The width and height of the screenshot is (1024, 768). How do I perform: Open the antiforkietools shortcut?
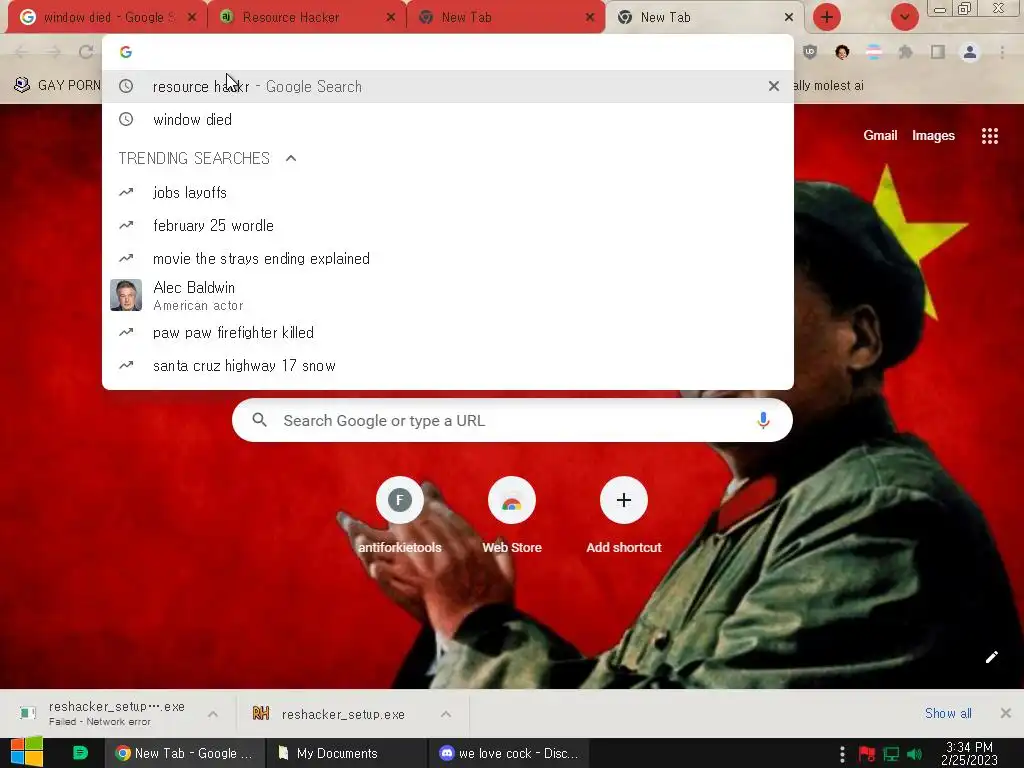point(400,516)
